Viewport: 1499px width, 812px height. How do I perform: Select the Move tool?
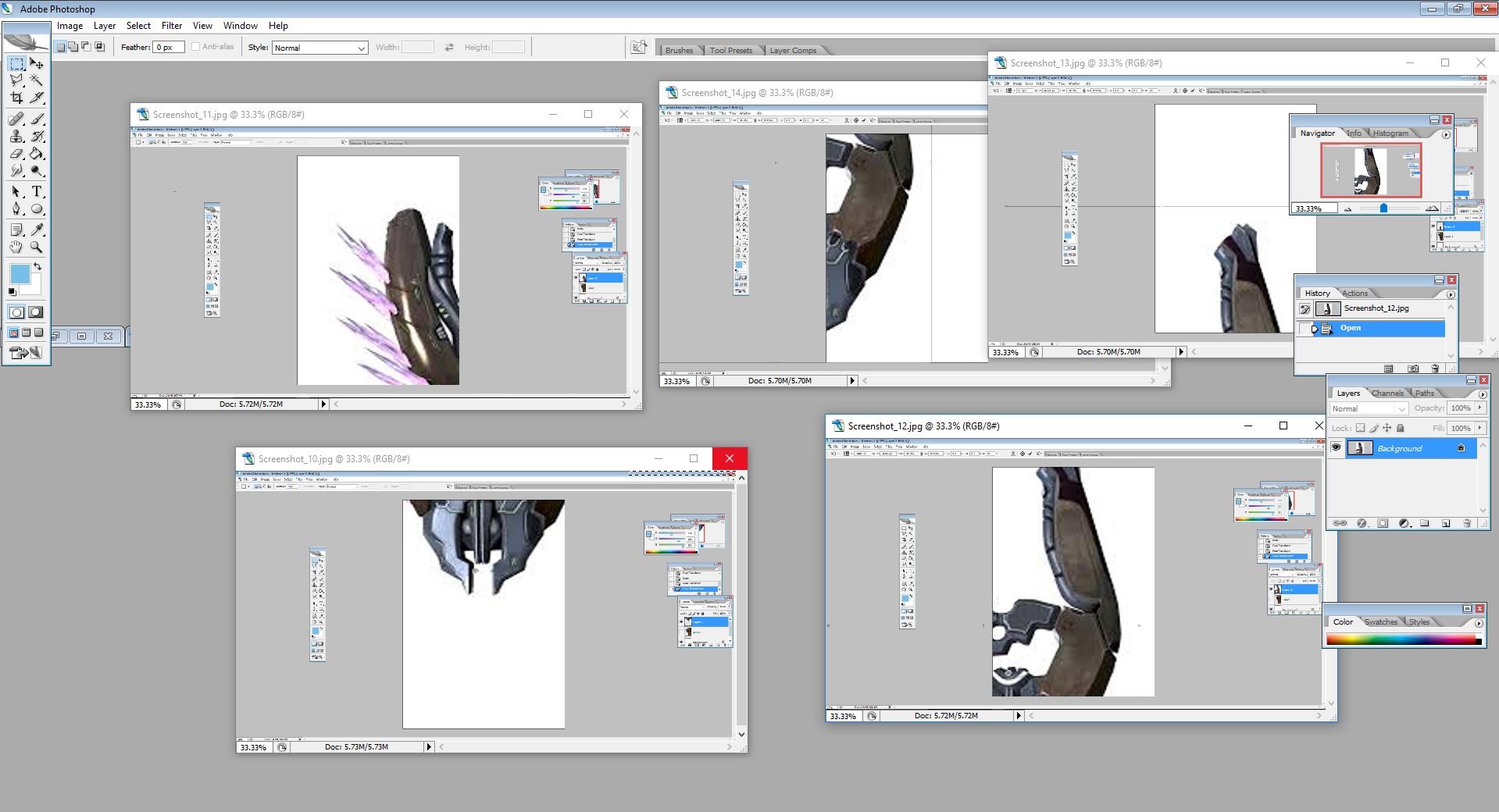[x=37, y=63]
